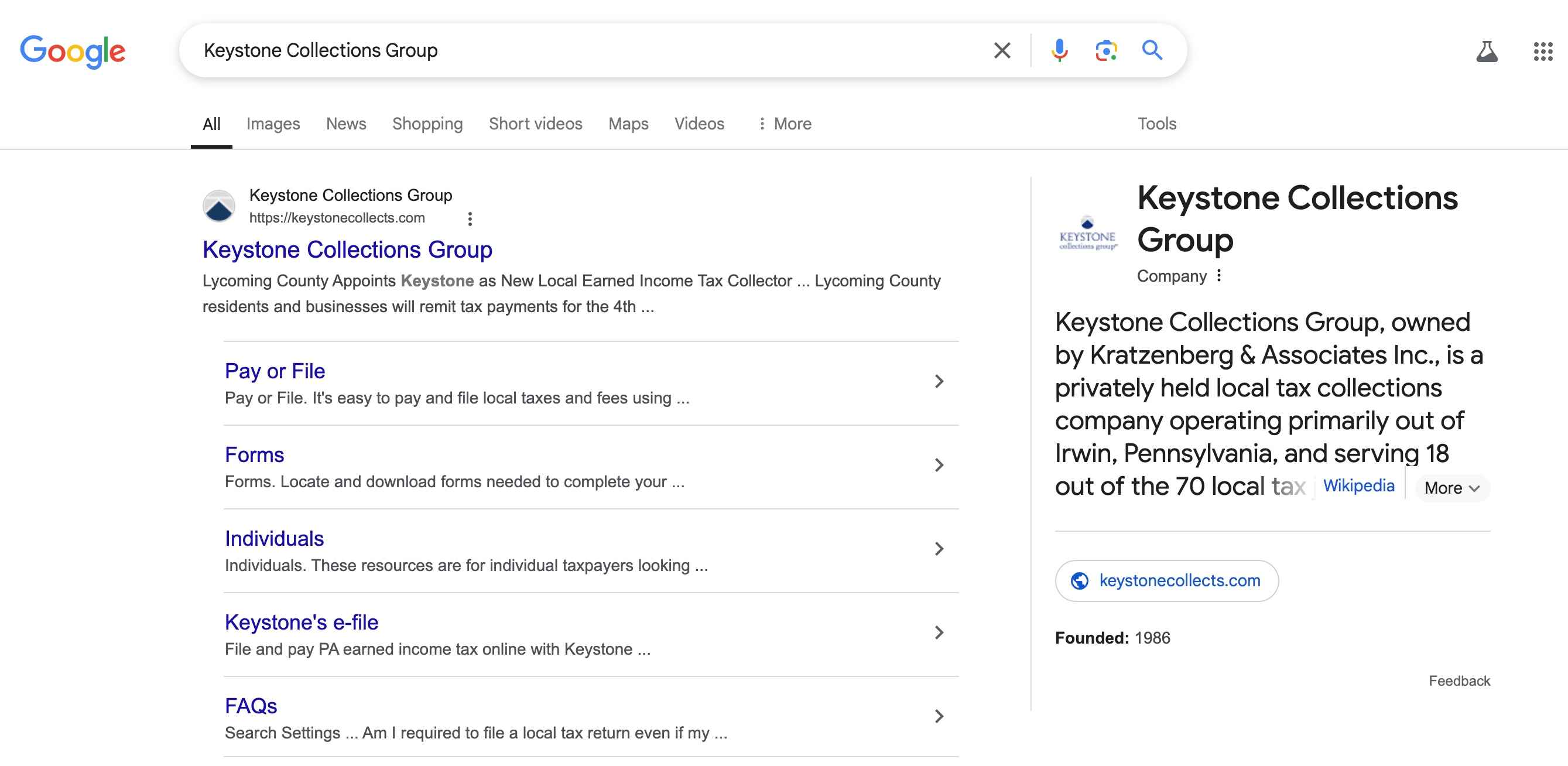Open three-dot menu next to Company label
This screenshot has width=1568, height=766.
pos(1218,276)
